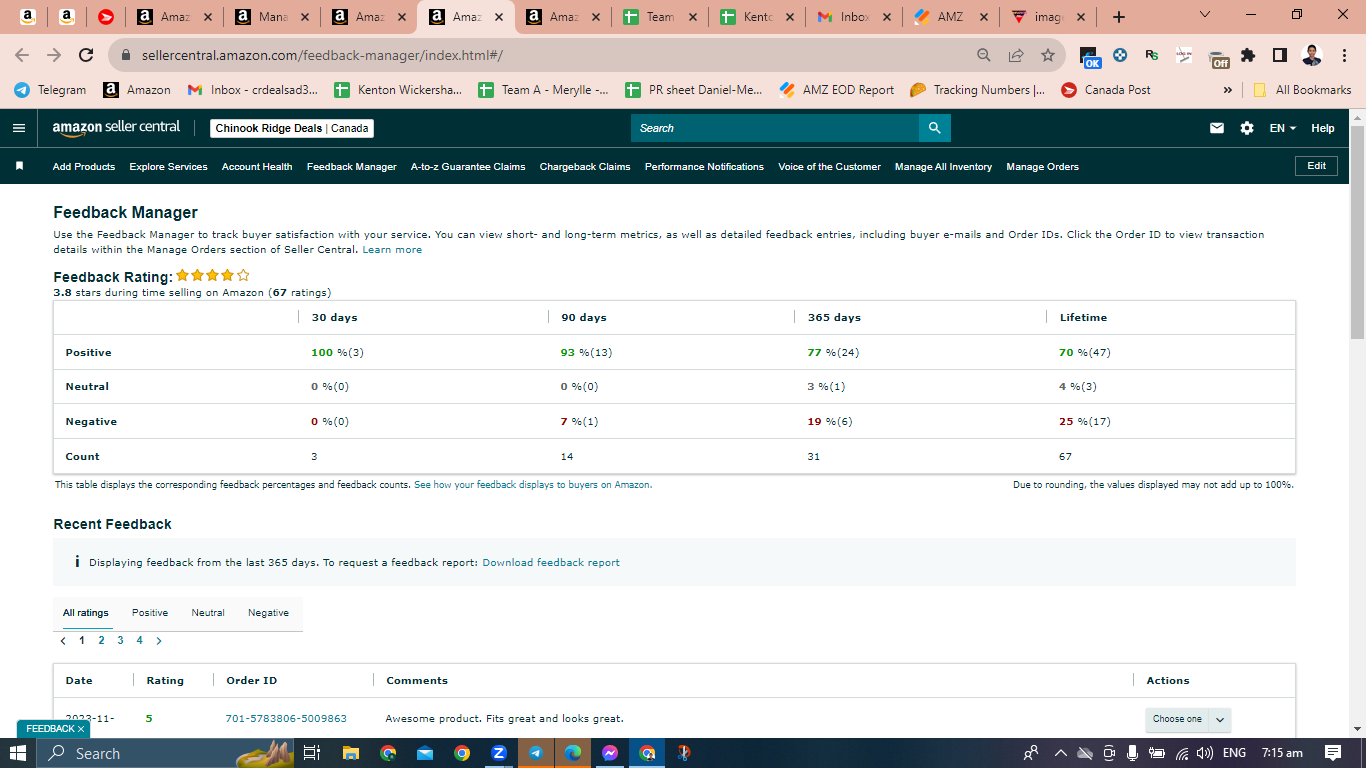Viewport: 1366px width, 768px height.
Task: Go to next feedback page arrow
Action: click(159, 641)
